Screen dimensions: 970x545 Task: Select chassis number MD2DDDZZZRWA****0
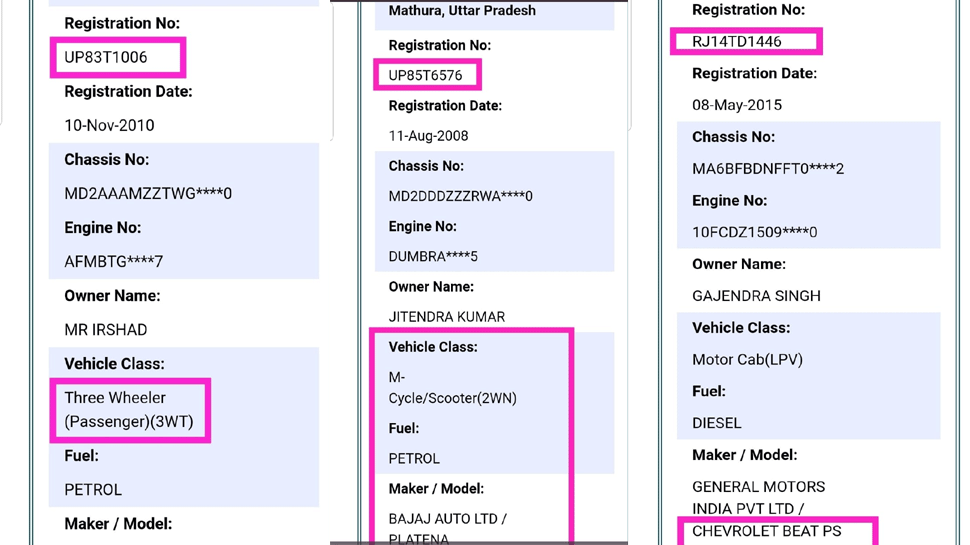460,197
